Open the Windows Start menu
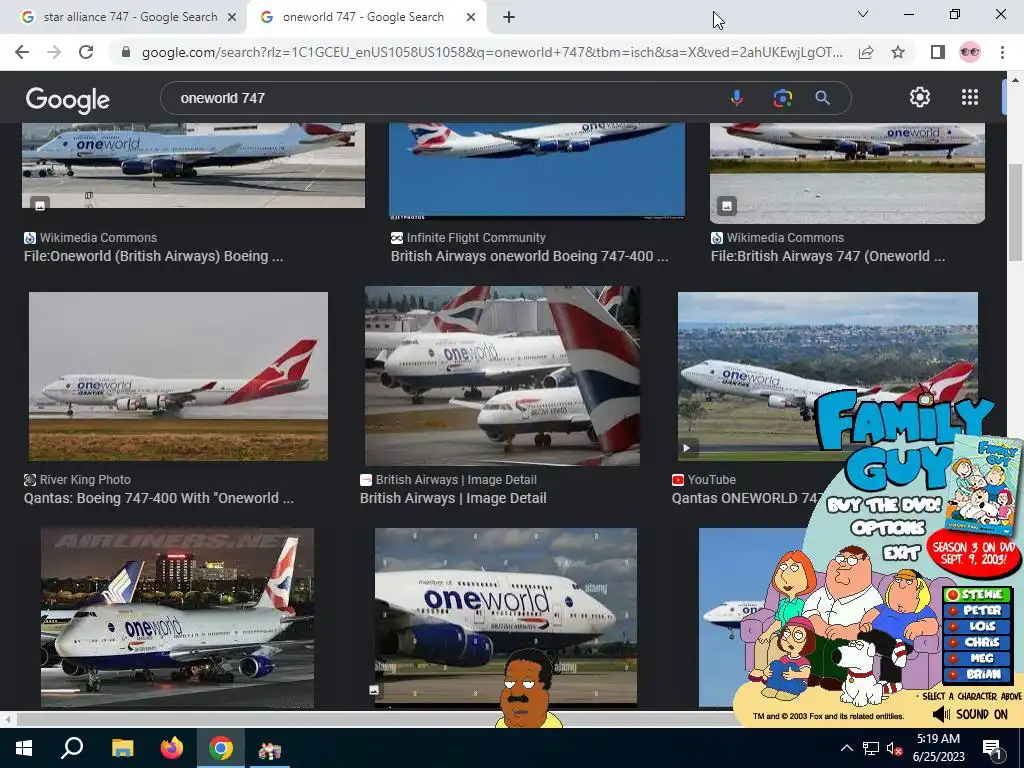Screen dimensions: 1024x768 click(24, 748)
